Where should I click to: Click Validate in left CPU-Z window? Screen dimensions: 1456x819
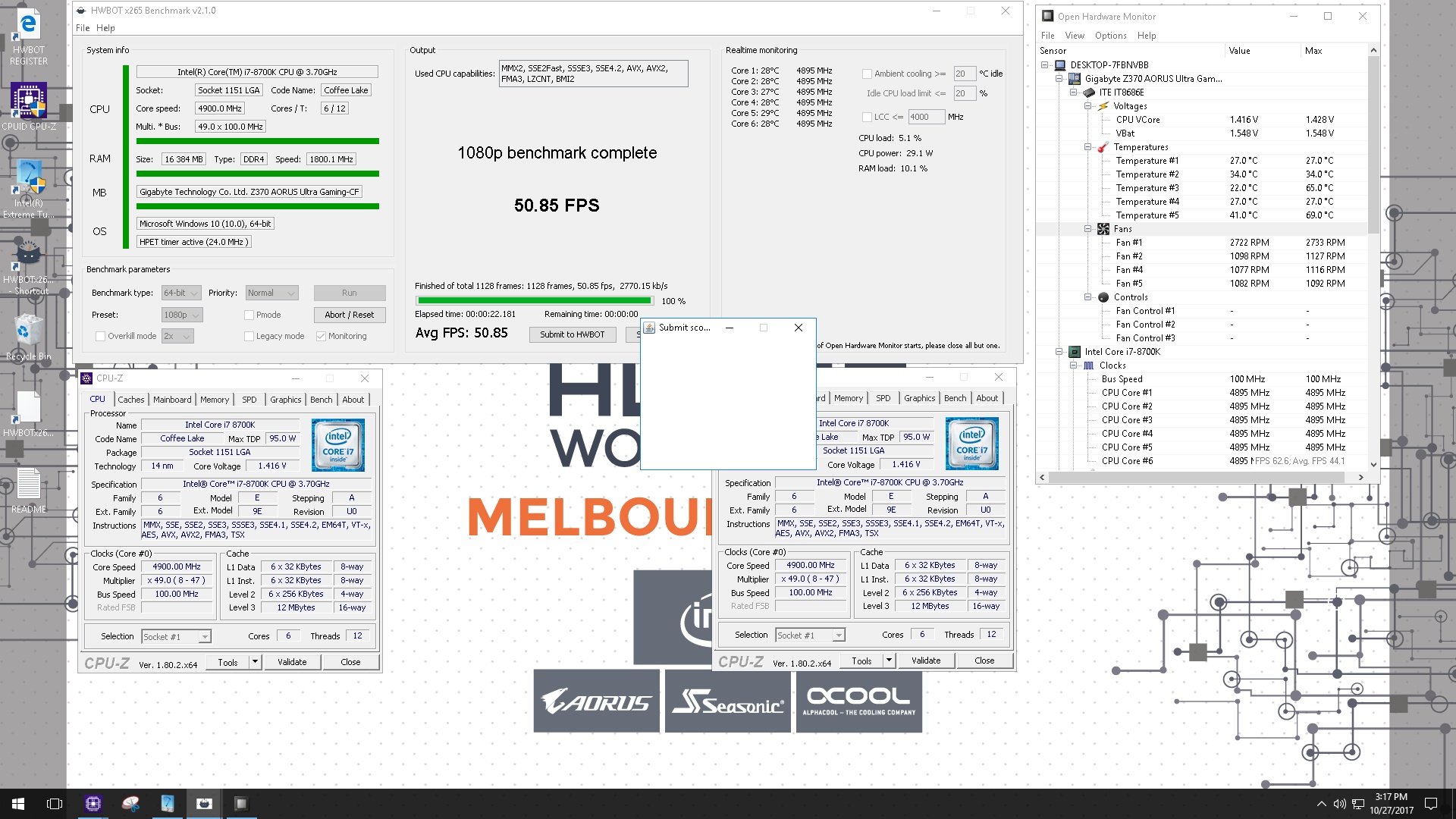292,662
